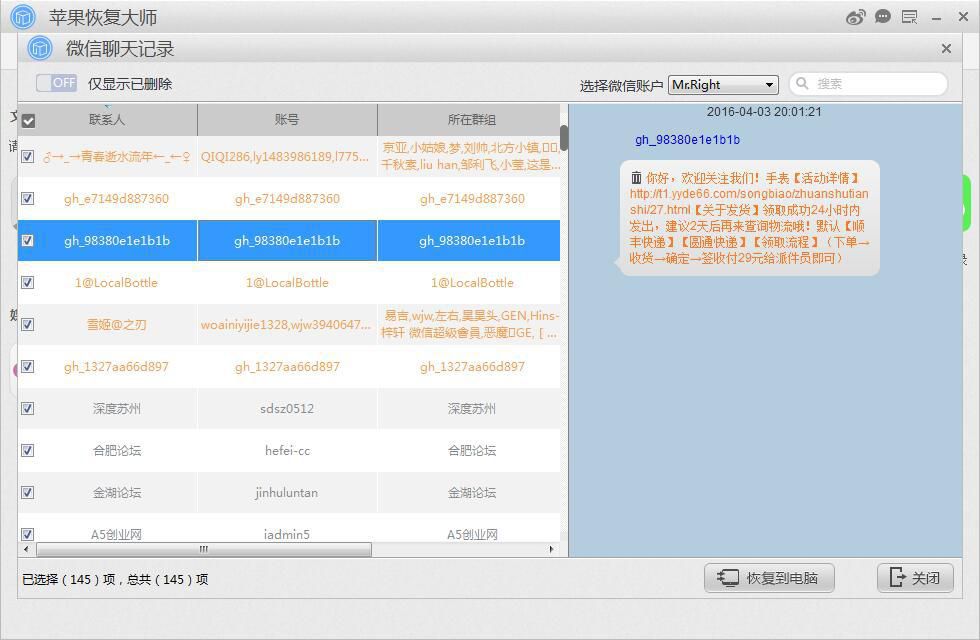Click the exit icon on the 关闭 button

895,578
